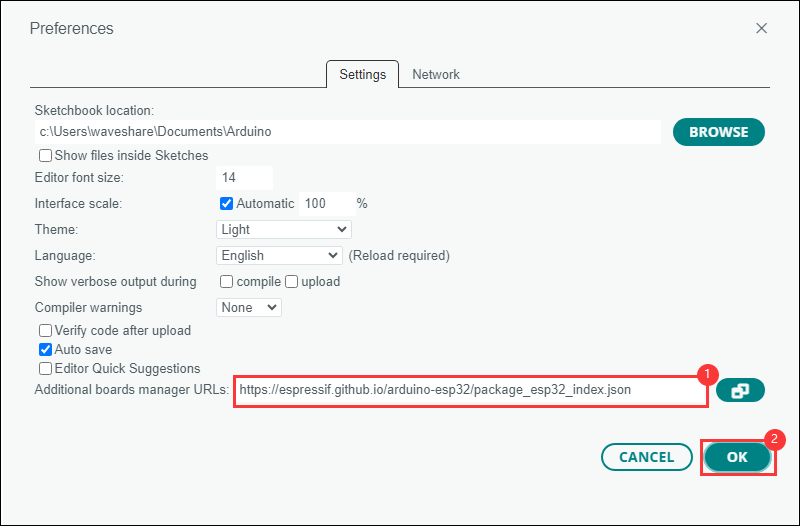Enable Editor Quick Suggestions
This screenshot has width=800, height=526.
point(45,368)
